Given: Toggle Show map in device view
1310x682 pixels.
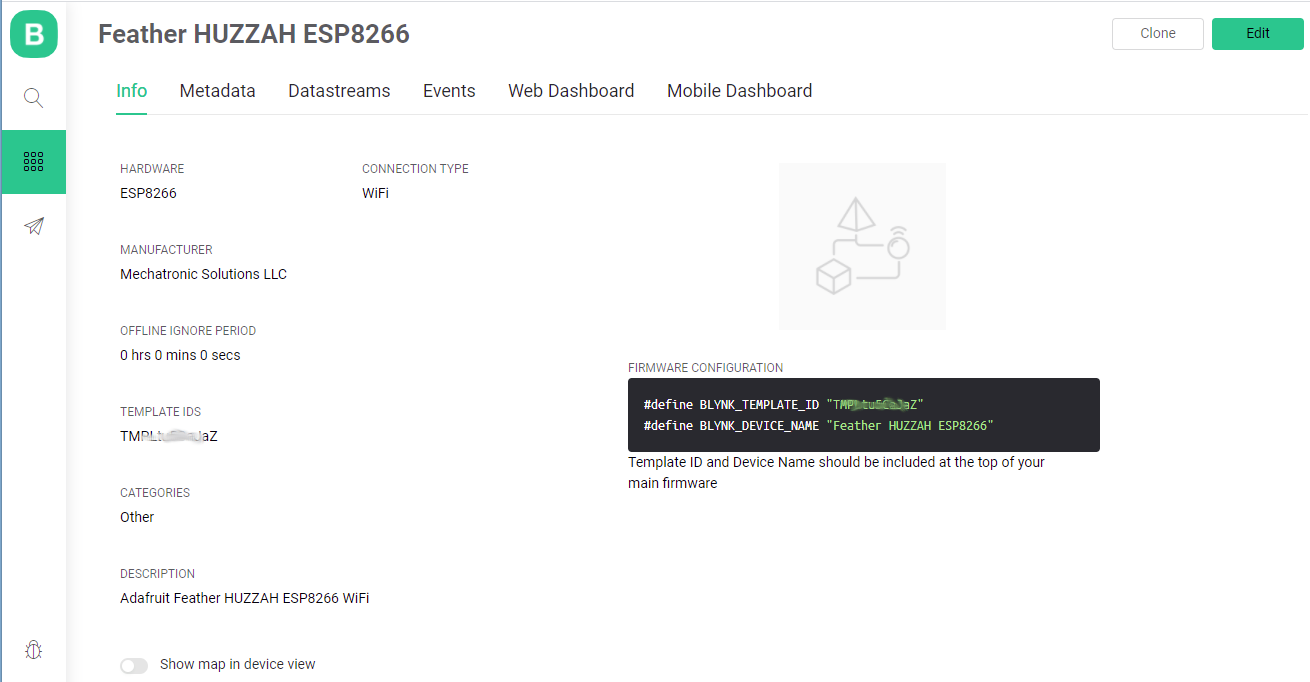Looking at the screenshot, I should (x=134, y=665).
